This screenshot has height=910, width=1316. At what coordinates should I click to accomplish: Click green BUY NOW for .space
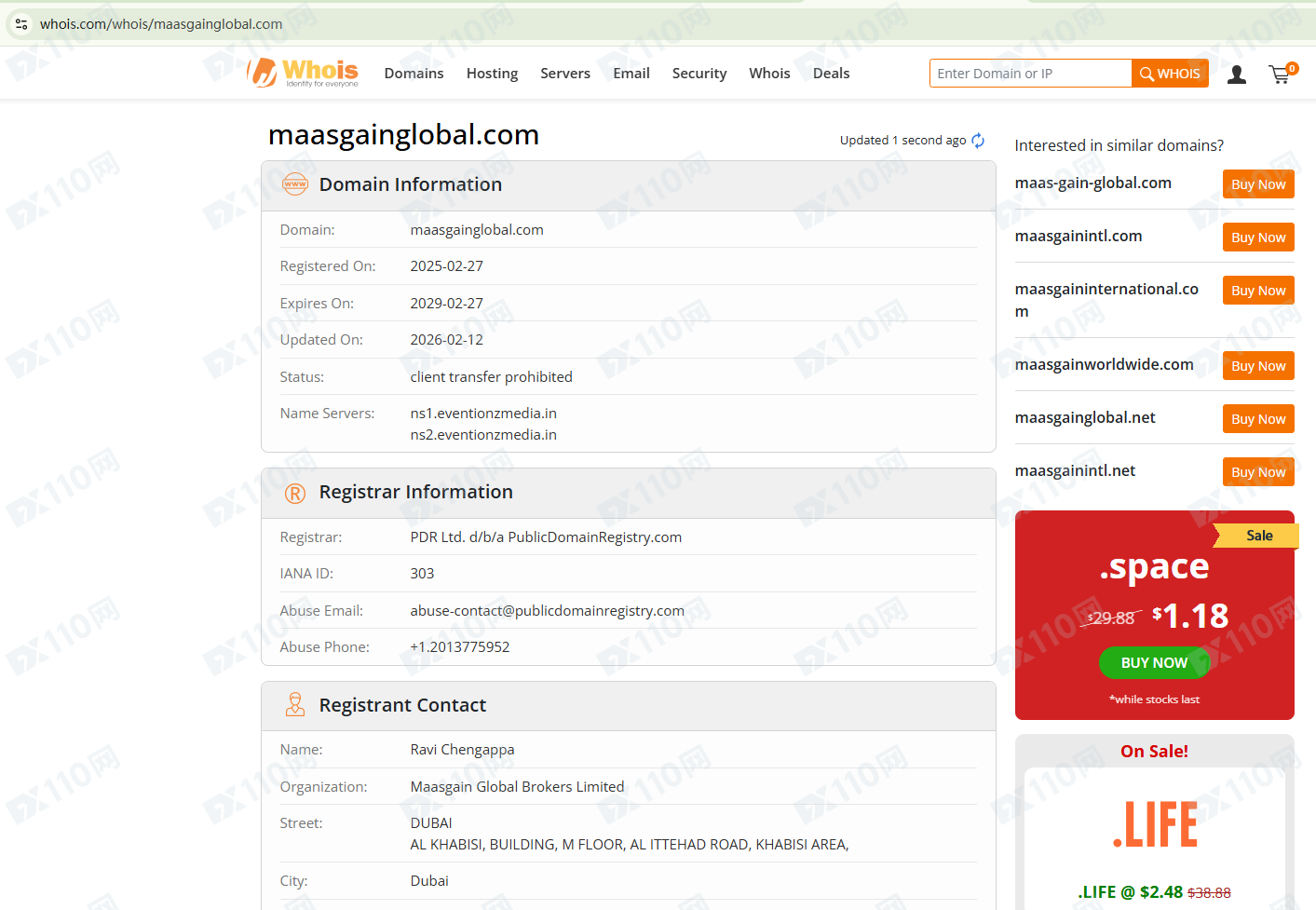coord(1153,662)
